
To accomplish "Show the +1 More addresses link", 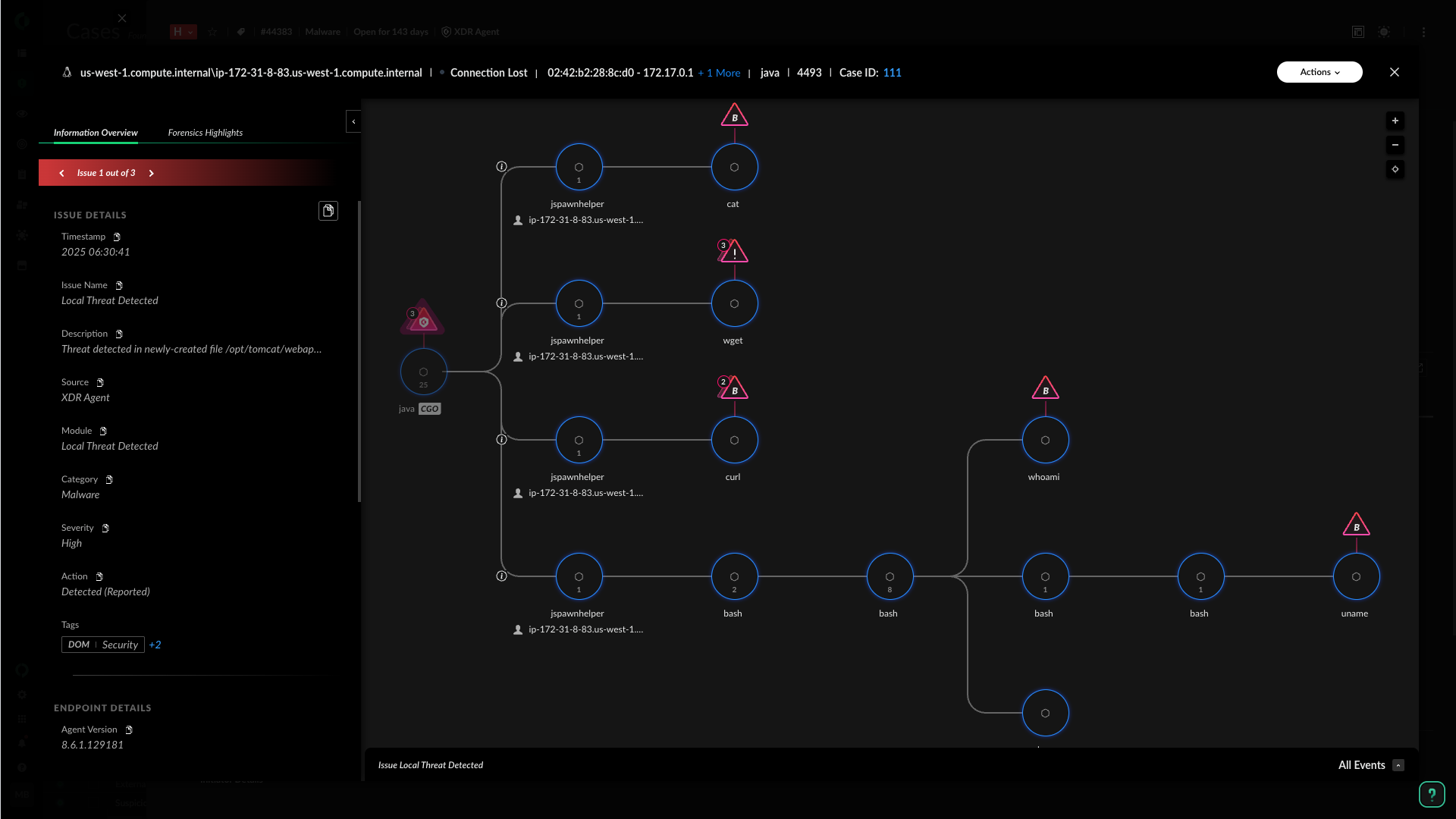I will 719,73.
